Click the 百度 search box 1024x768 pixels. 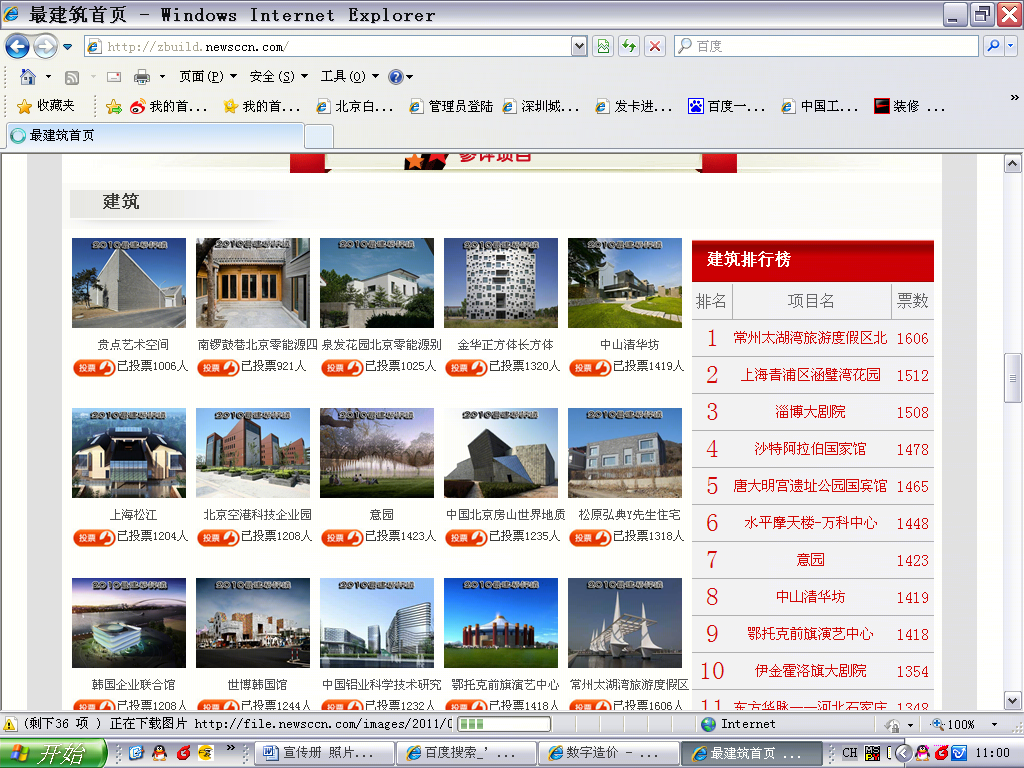click(x=826, y=46)
